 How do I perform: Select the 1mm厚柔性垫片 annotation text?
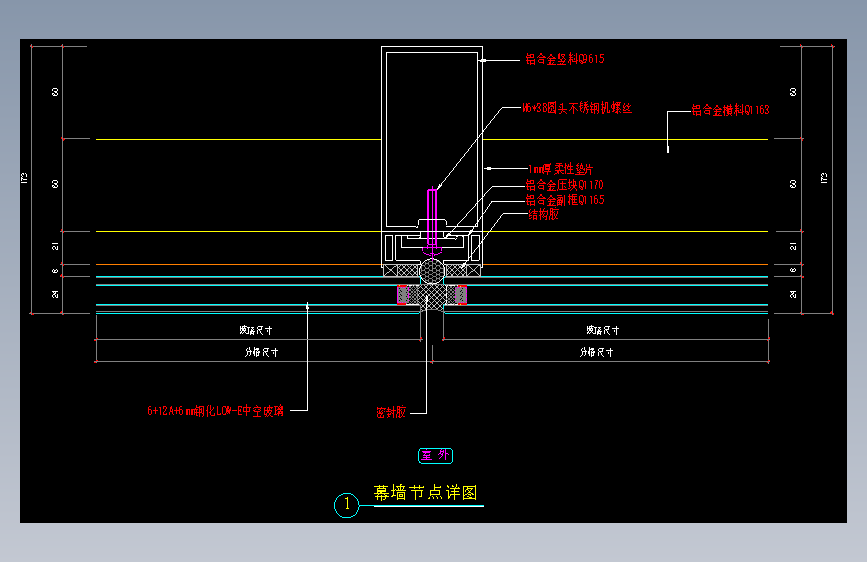pyautogui.click(x=561, y=169)
